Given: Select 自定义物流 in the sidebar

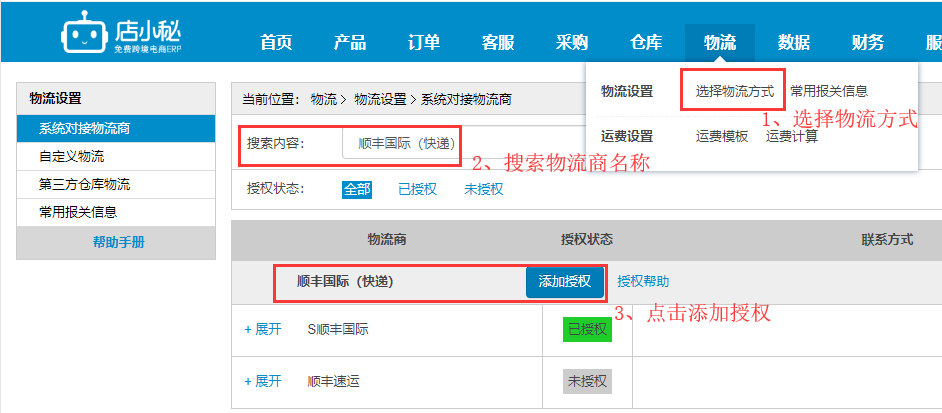Looking at the screenshot, I should point(116,156).
